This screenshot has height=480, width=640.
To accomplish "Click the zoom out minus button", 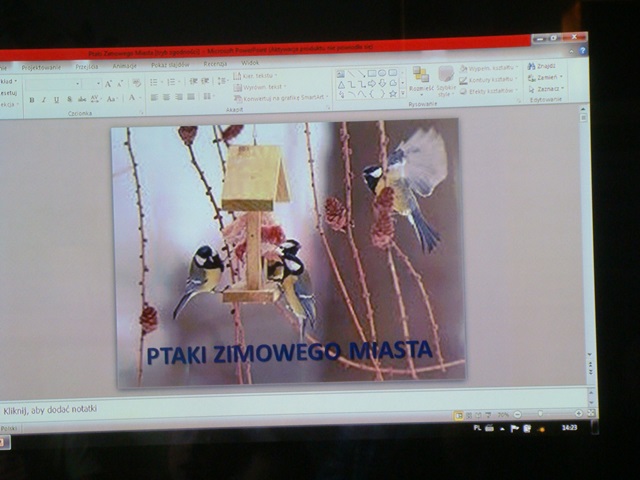I will tap(518, 414).
